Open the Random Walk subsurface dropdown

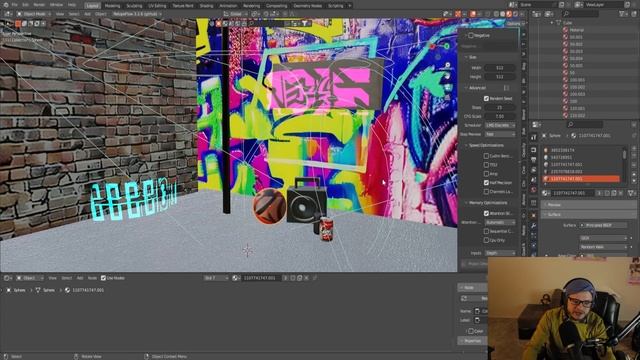[x=603, y=247]
